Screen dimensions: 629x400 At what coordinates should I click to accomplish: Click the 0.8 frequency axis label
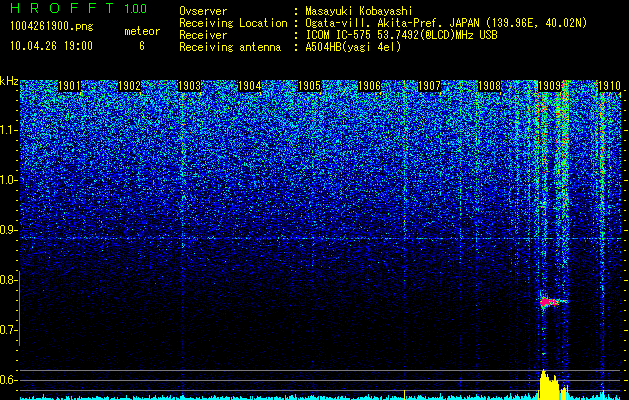click(x=8, y=280)
